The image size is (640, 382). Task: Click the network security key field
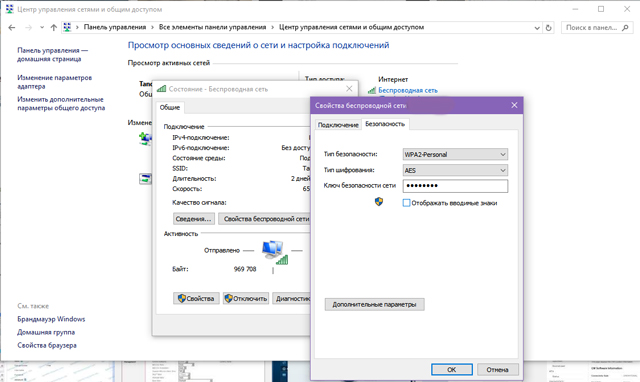[455, 186]
